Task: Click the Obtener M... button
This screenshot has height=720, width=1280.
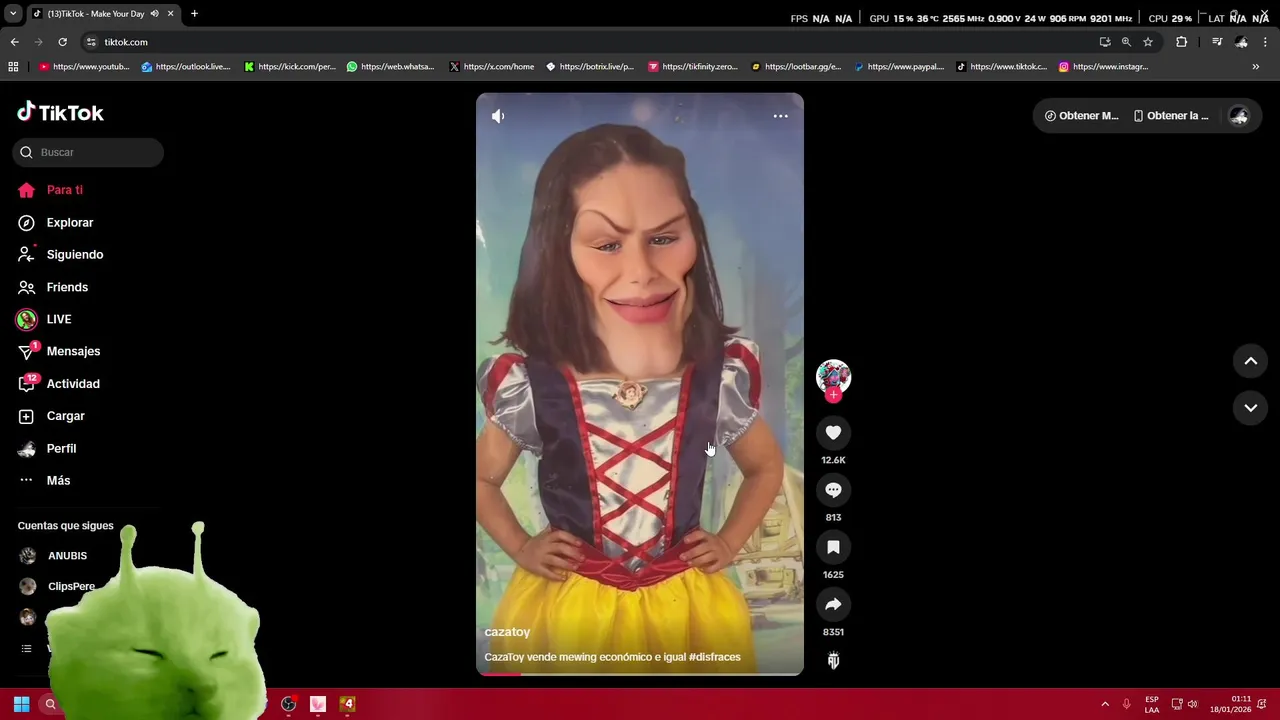Action: (x=1082, y=116)
